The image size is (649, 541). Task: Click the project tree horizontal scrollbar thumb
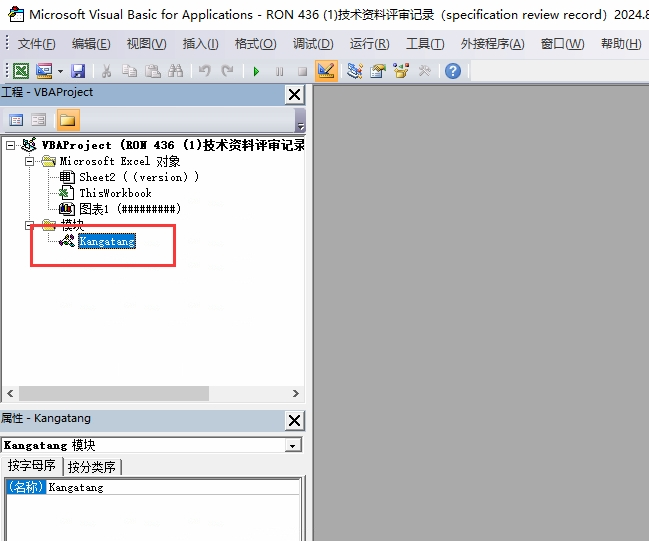[114, 393]
